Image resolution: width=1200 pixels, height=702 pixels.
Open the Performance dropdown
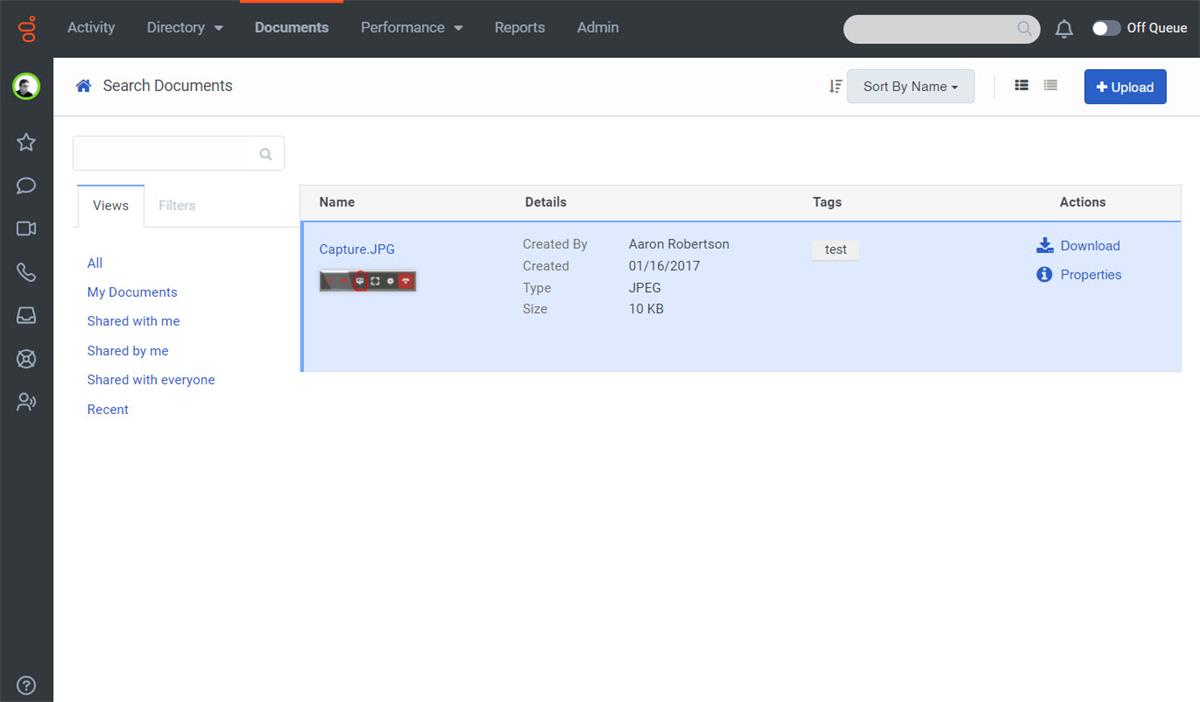411,28
